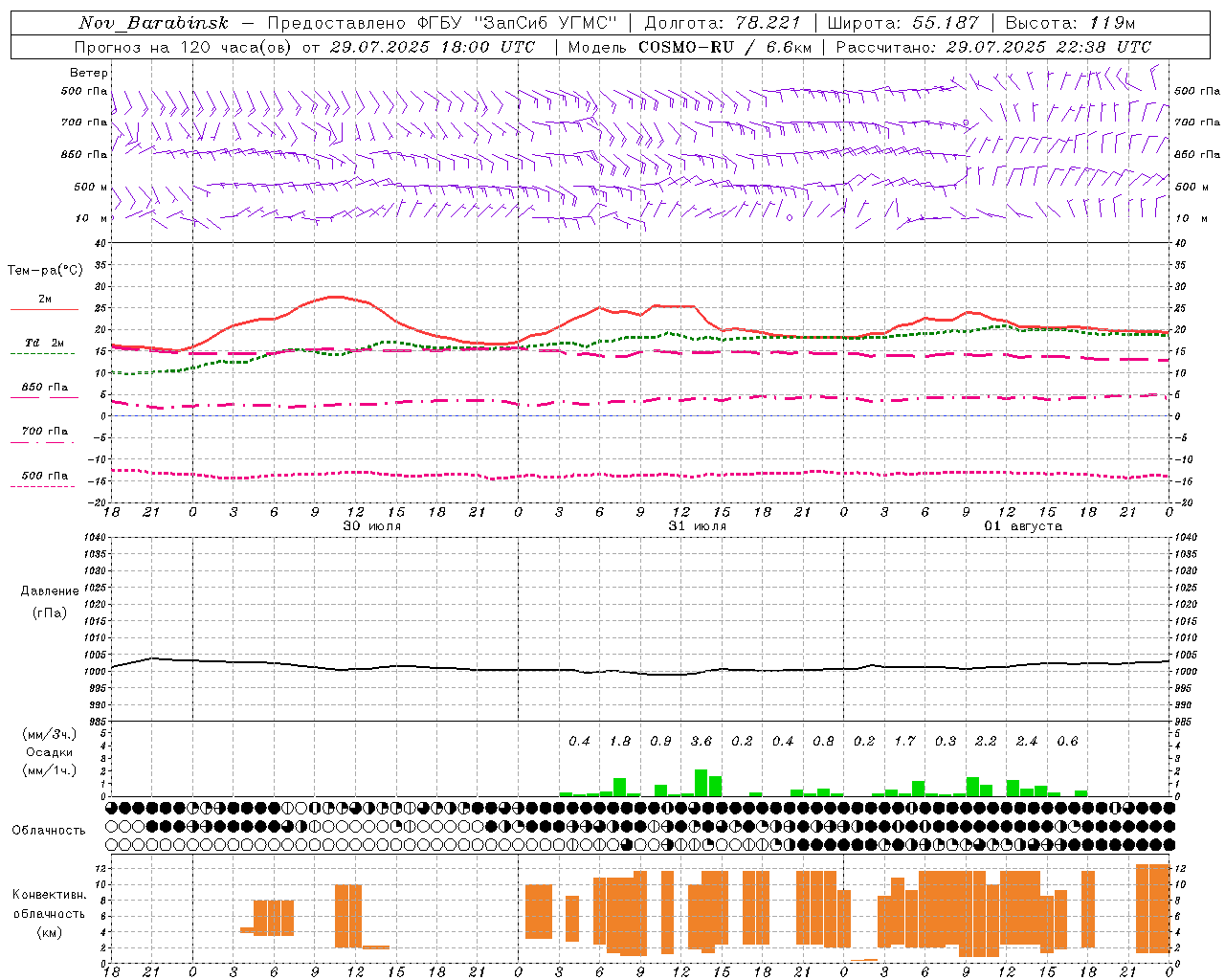
Task: Click the "850 гПа" dashed temperature legend entry
Action: pos(44,388)
